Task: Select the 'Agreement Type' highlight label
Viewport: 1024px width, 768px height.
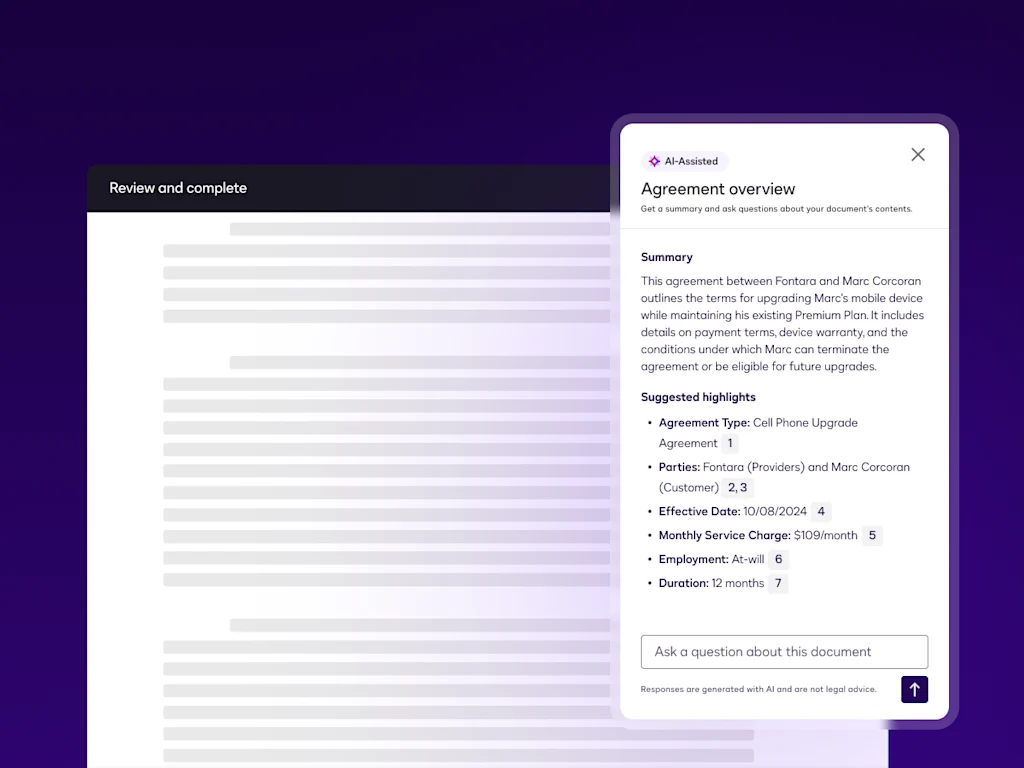Action: point(704,423)
